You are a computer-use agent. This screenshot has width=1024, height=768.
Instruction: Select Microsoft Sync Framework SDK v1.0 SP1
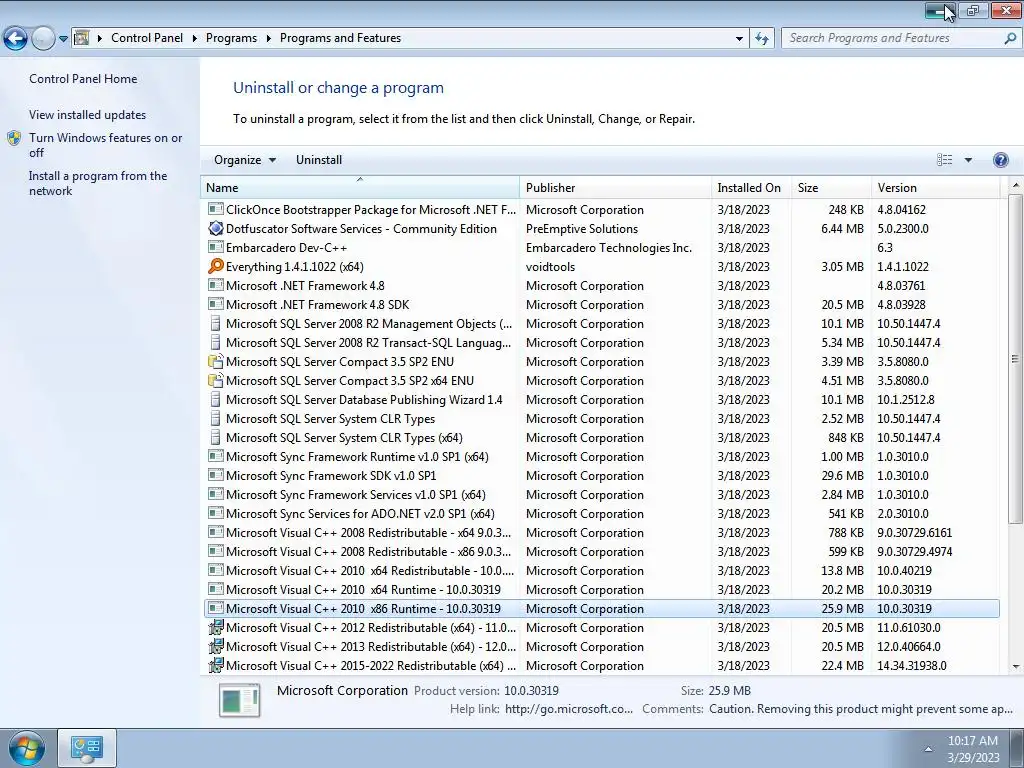point(601,475)
